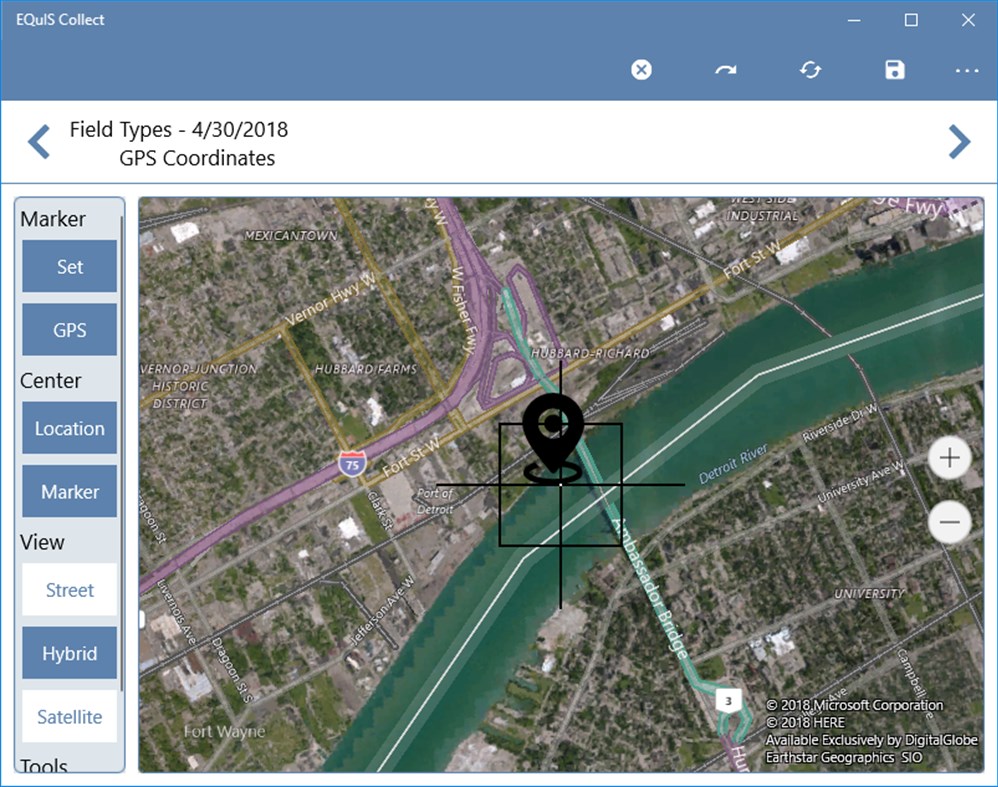Click the Field Types - 4/30/2018 title
Image resolution: width=998 pixels, height=787 pixels.
tap(179, 129)
